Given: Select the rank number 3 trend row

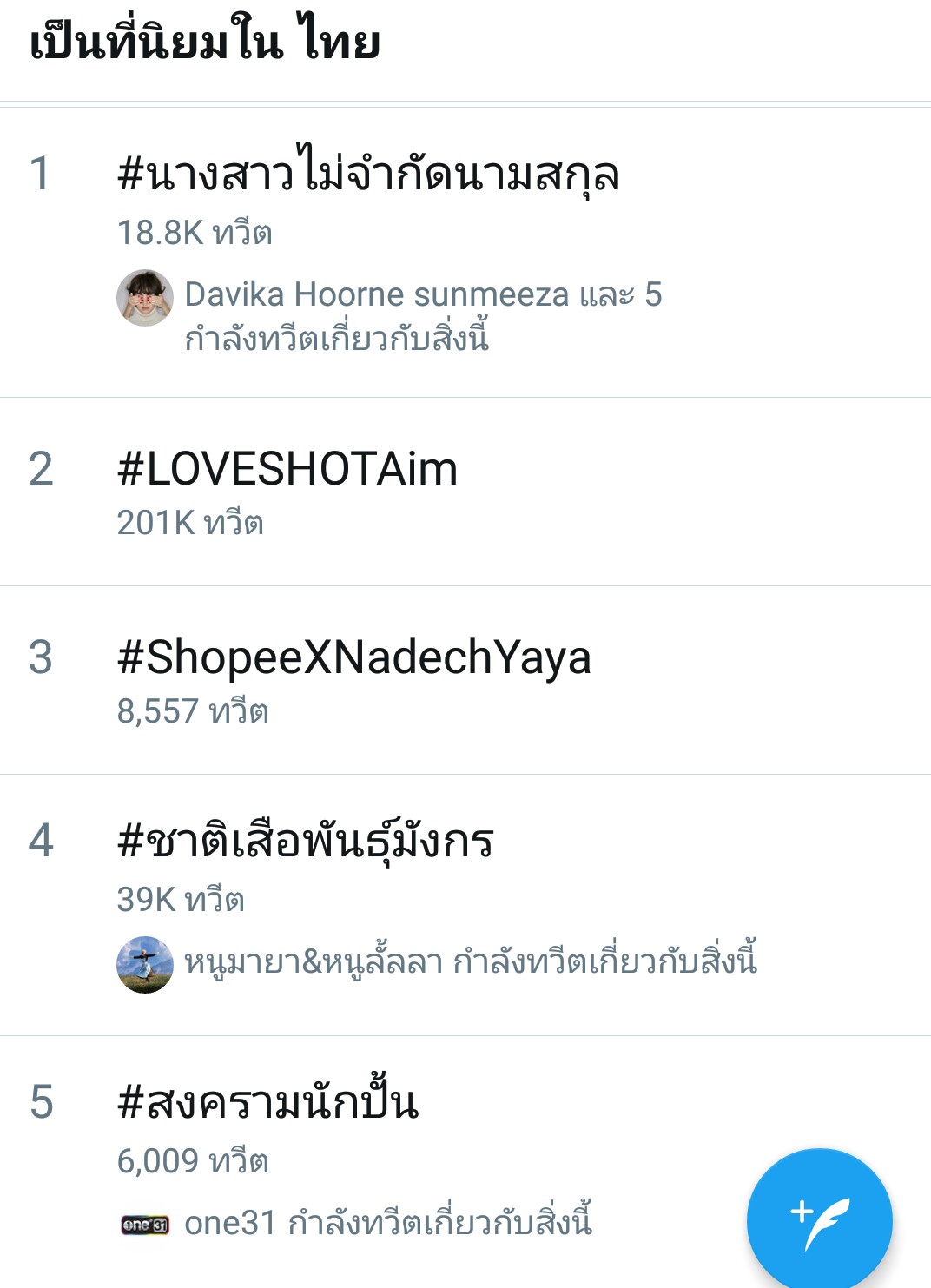Looking at the screenshot, I should (x=465, y=680).
